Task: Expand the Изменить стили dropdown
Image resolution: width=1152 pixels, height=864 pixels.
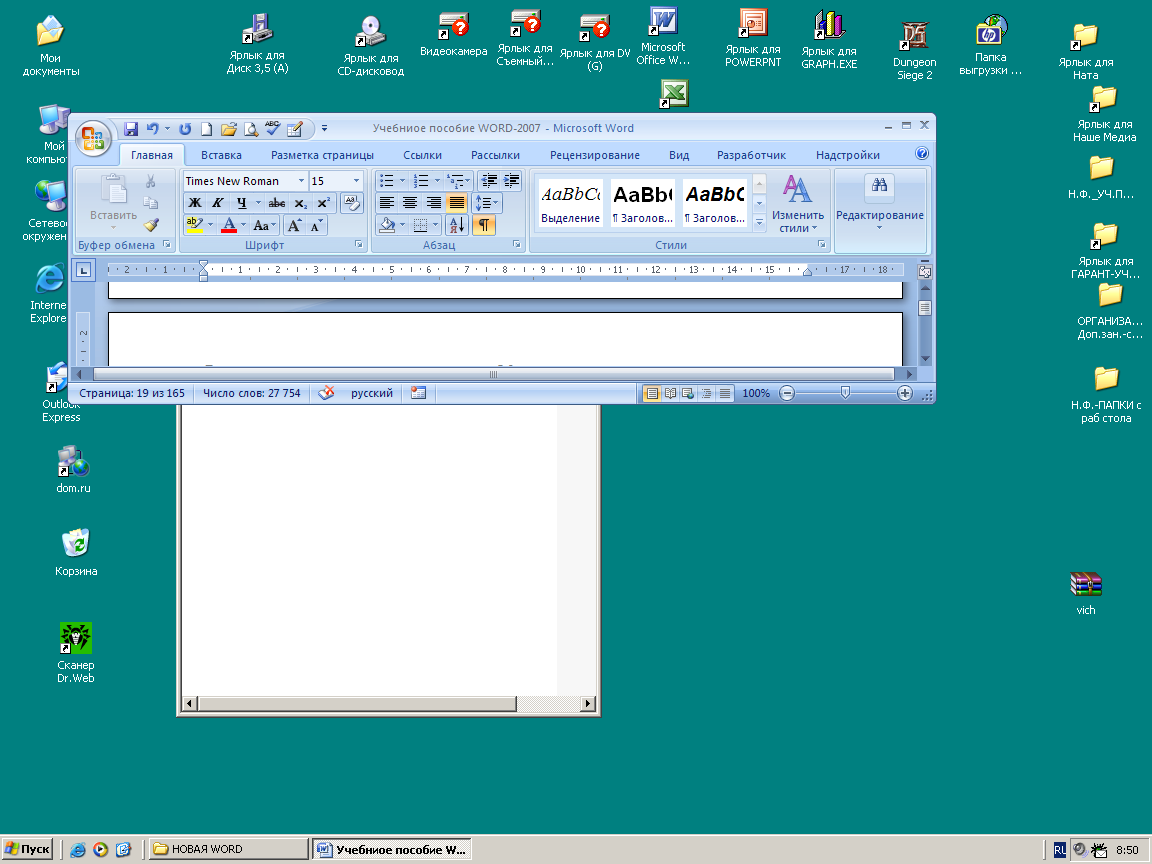Action: [x=797, y=203]
